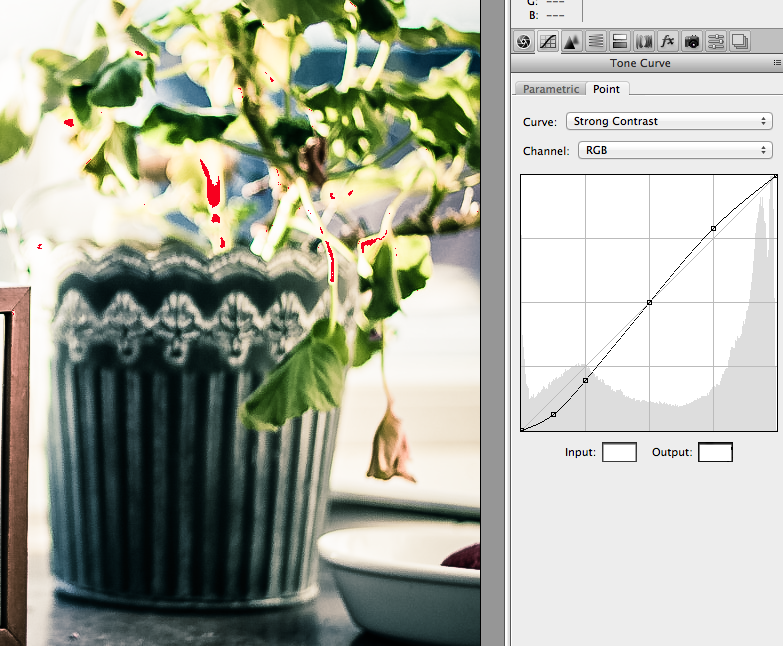Select the upper-right highlight curve point

tap(714, 228)
